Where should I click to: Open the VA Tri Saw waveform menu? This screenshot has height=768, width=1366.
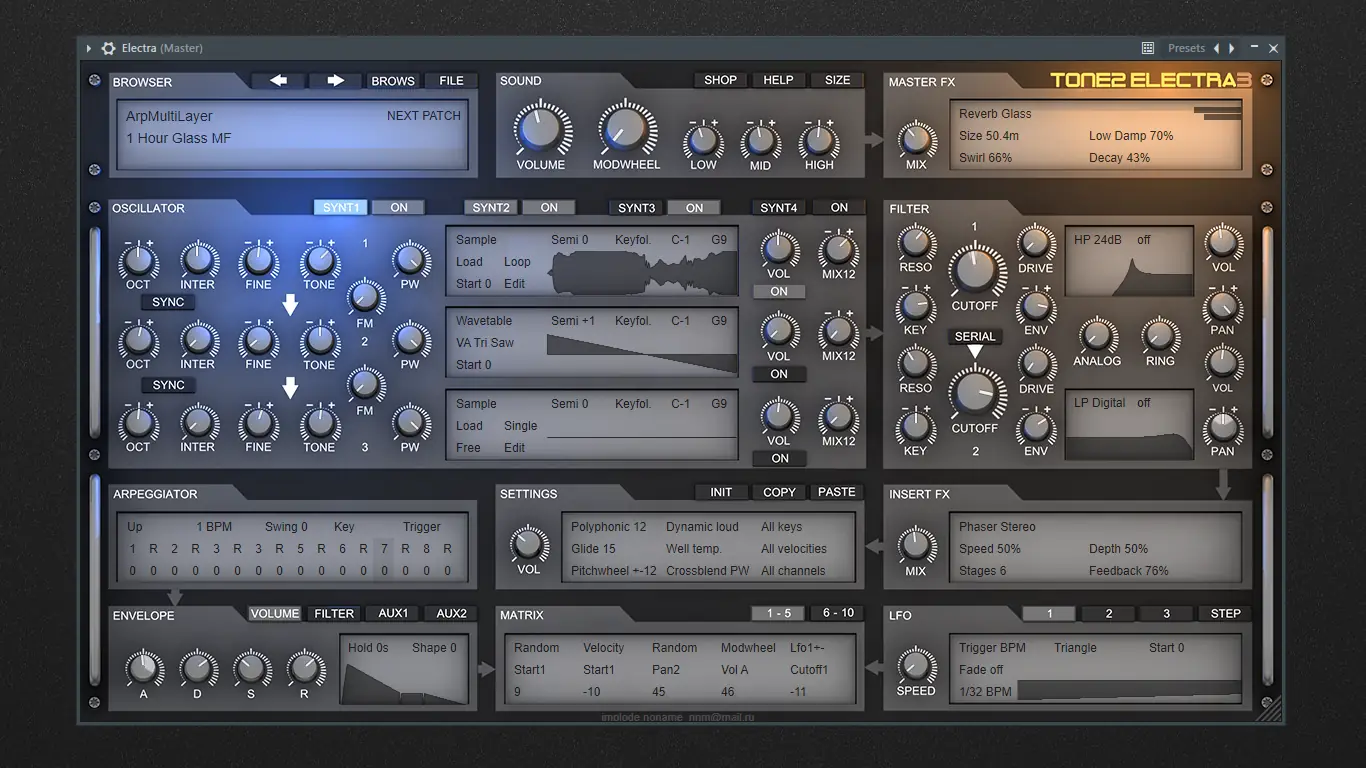485,343
